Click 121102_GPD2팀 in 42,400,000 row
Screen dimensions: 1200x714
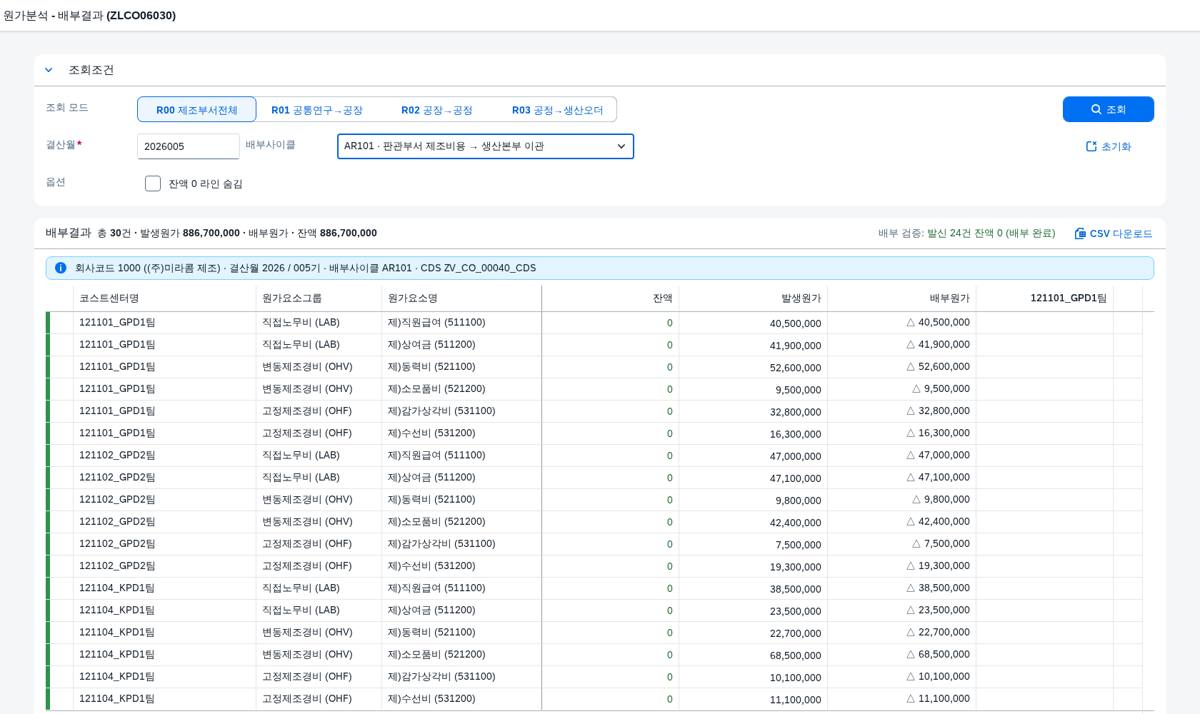(x=117, y=521)
